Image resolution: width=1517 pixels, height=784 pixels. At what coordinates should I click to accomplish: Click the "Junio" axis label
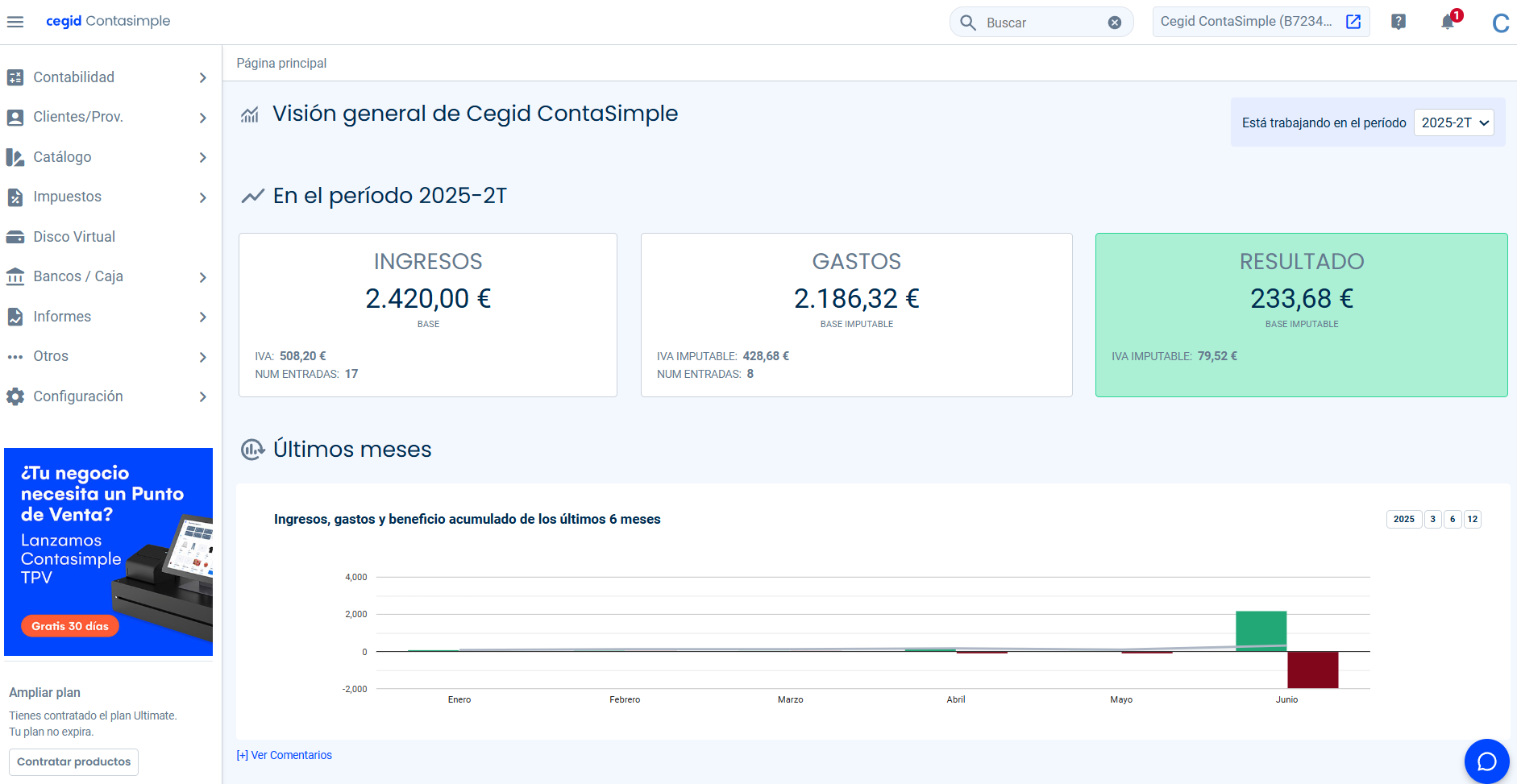1287,699
